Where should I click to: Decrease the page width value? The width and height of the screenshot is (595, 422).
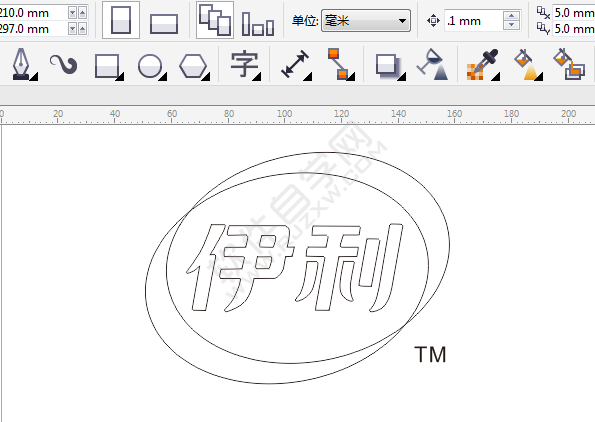72,13
